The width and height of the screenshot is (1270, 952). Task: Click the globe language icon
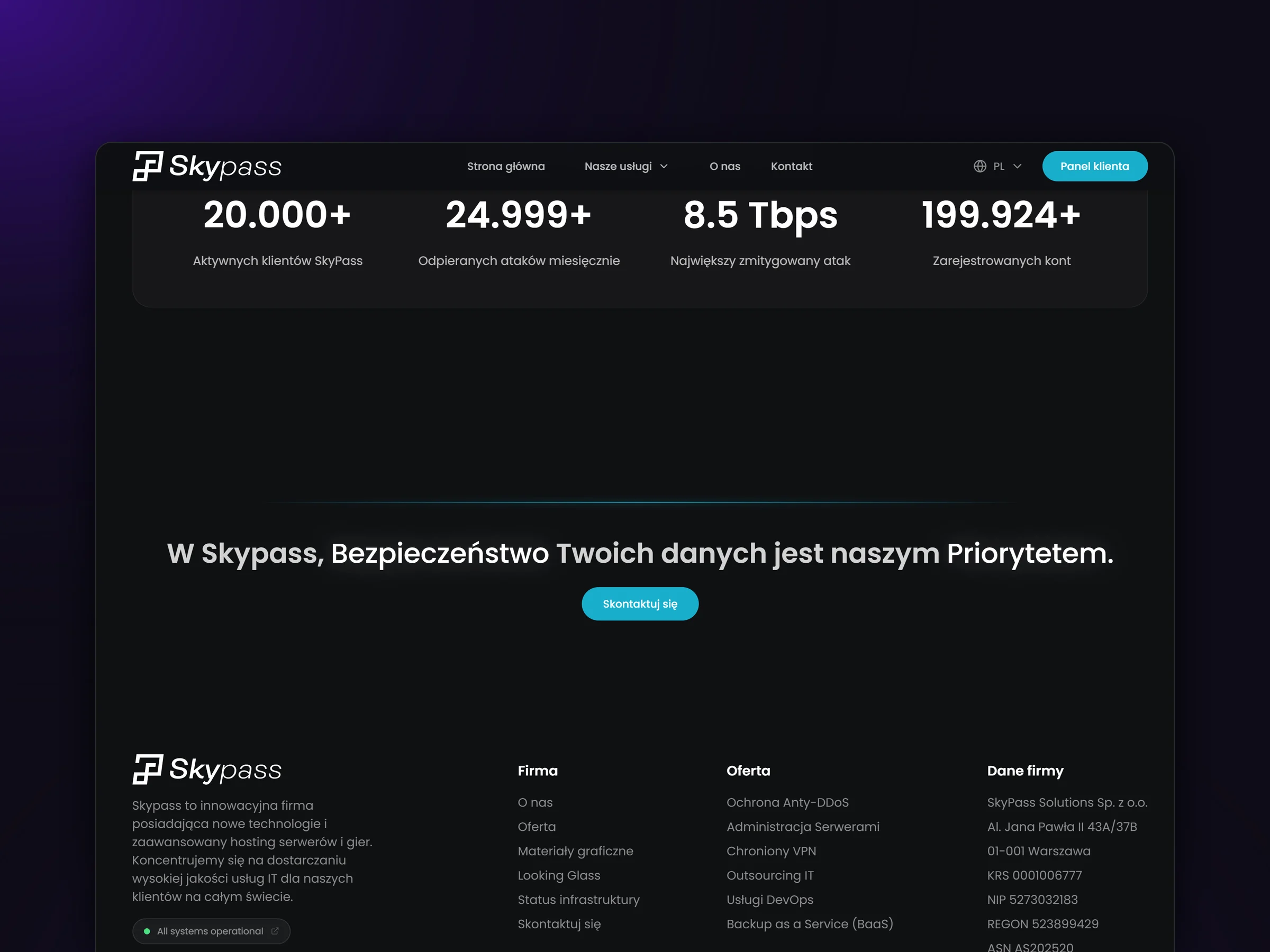(x=979, y=167)
